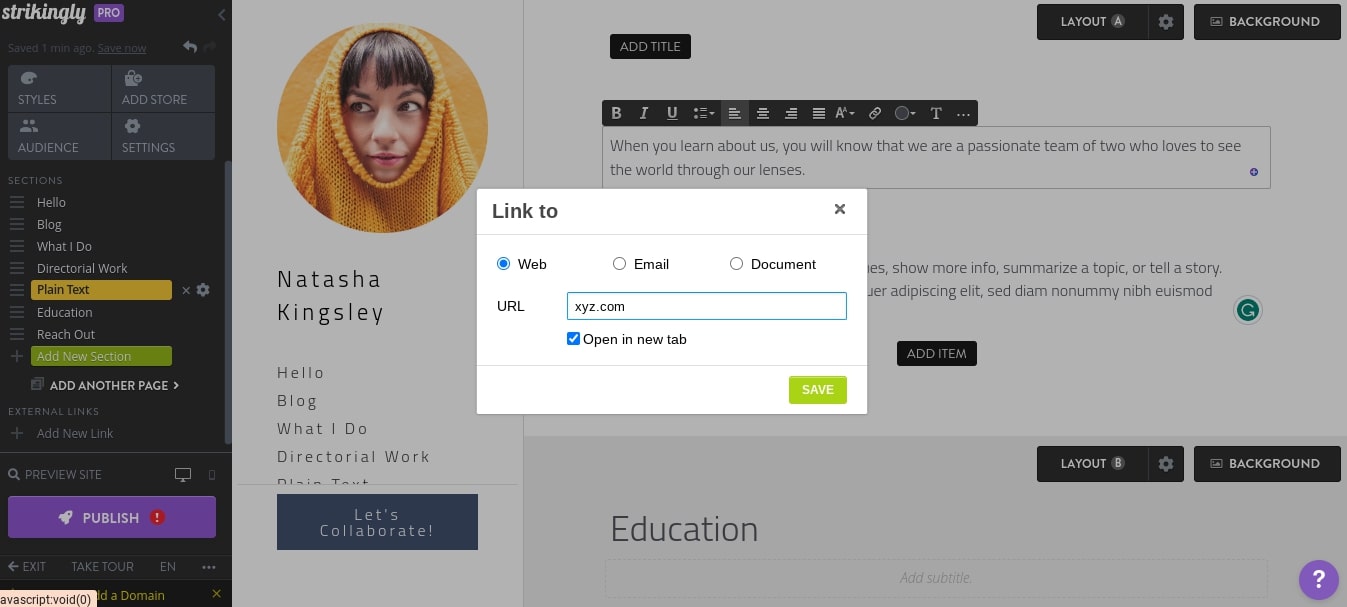Toggle bold formatting in text toolbar

point(616,113)
